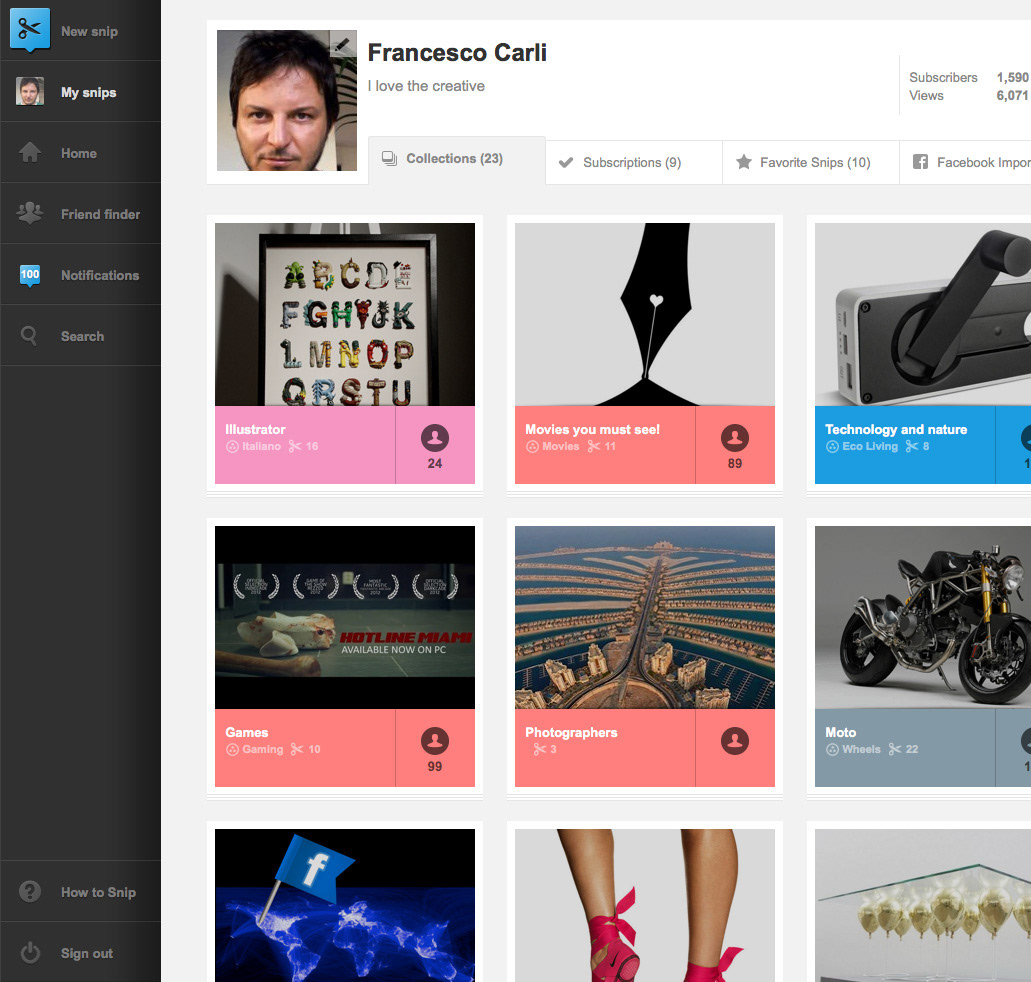1031x982 pixels.
Task: Open Technology and nature collection title
Action: [896, 429]
